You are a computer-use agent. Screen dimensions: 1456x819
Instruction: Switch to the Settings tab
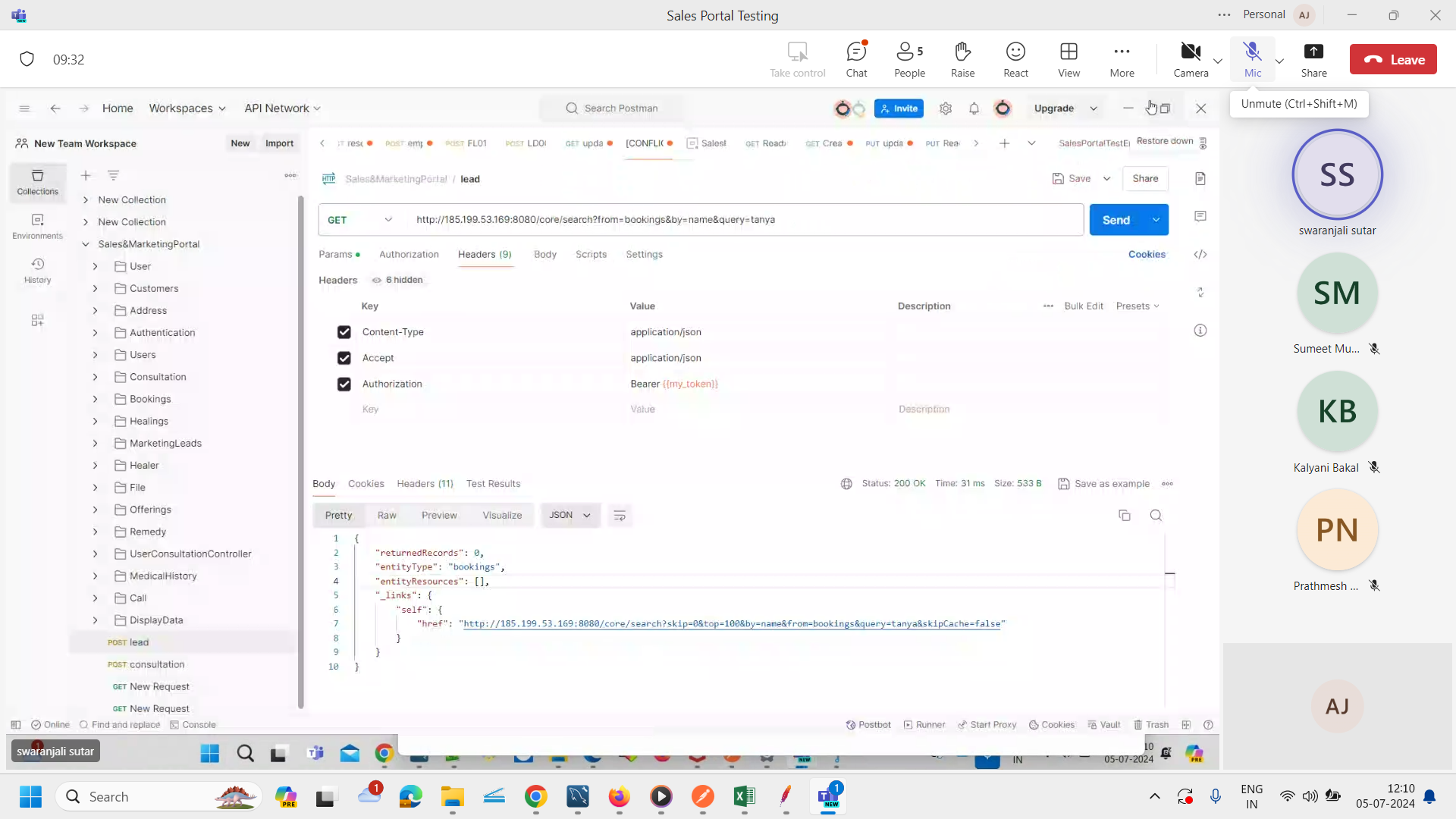(644, 255)
